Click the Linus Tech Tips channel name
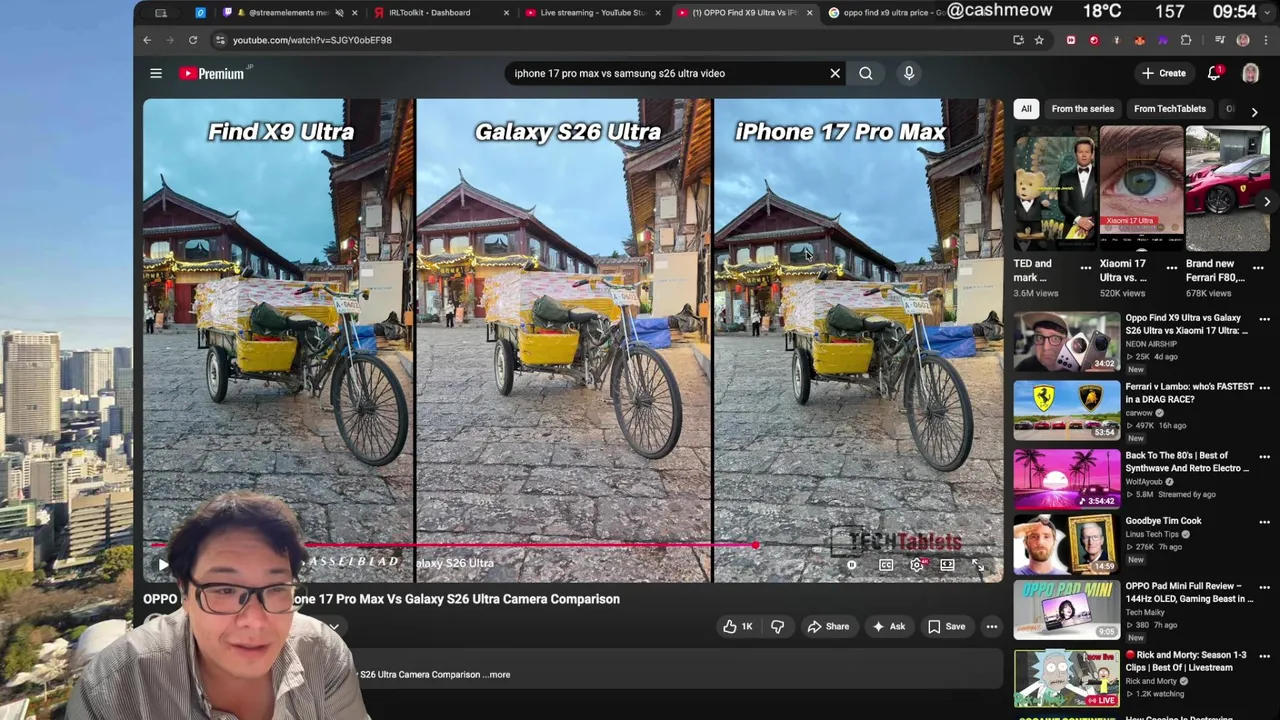1280x720 pixels. click(x=1152, y=534)
